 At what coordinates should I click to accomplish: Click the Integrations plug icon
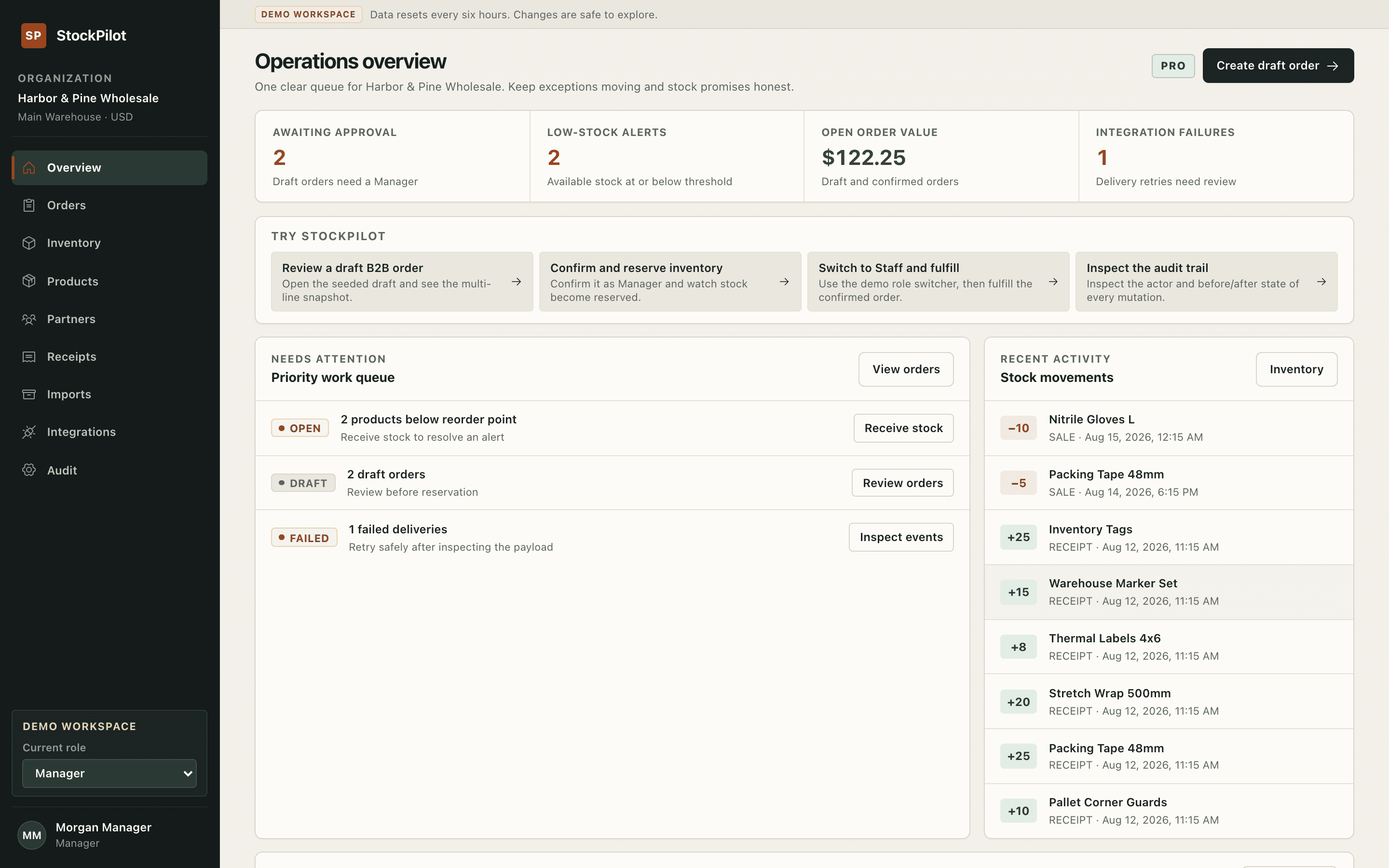[29, 432]
